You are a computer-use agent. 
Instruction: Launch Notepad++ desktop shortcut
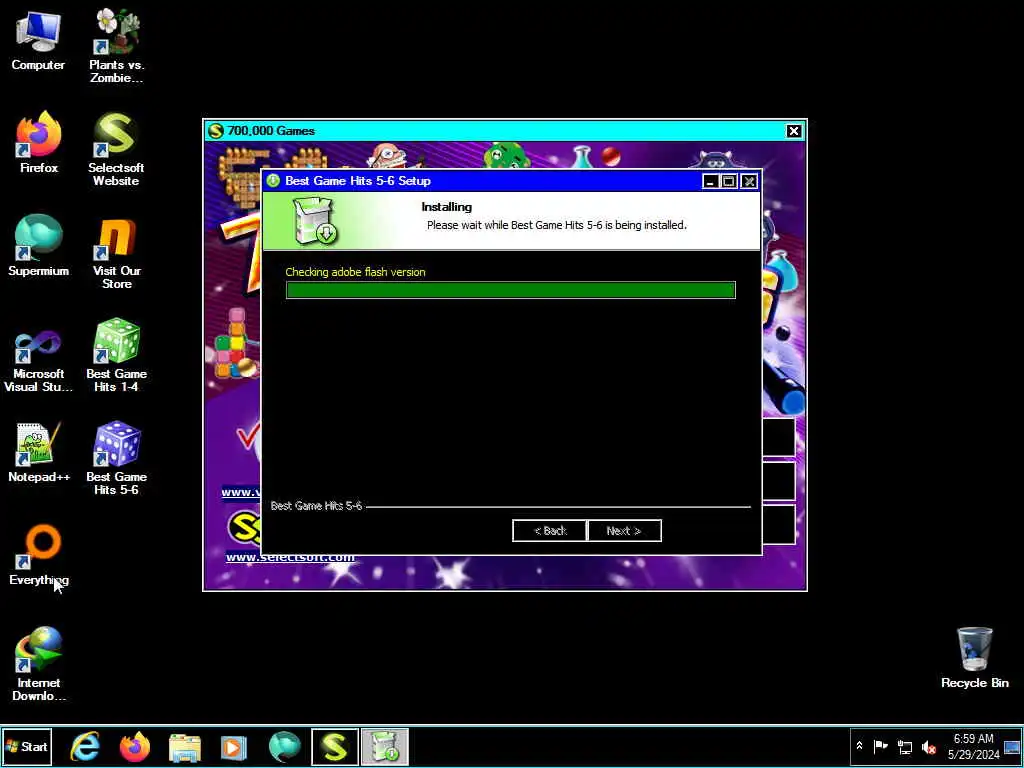(39, 452)
